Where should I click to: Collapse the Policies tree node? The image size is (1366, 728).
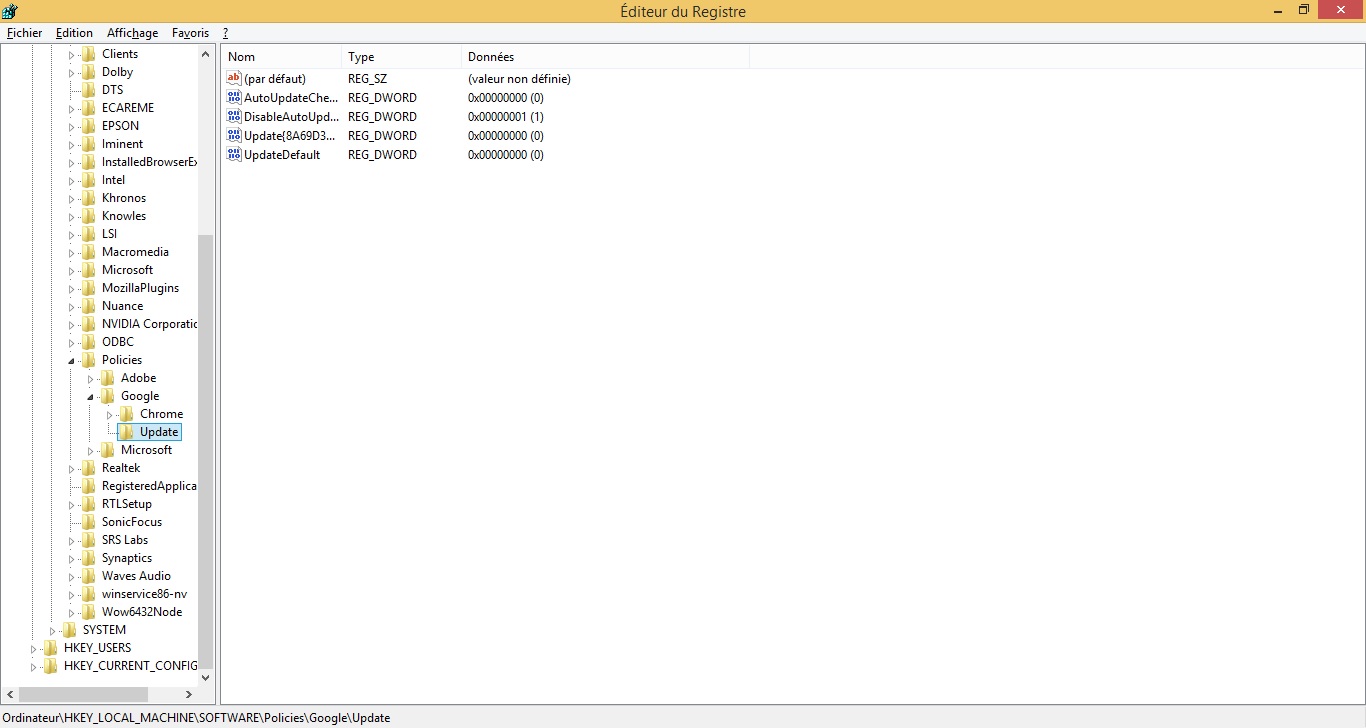71,360
